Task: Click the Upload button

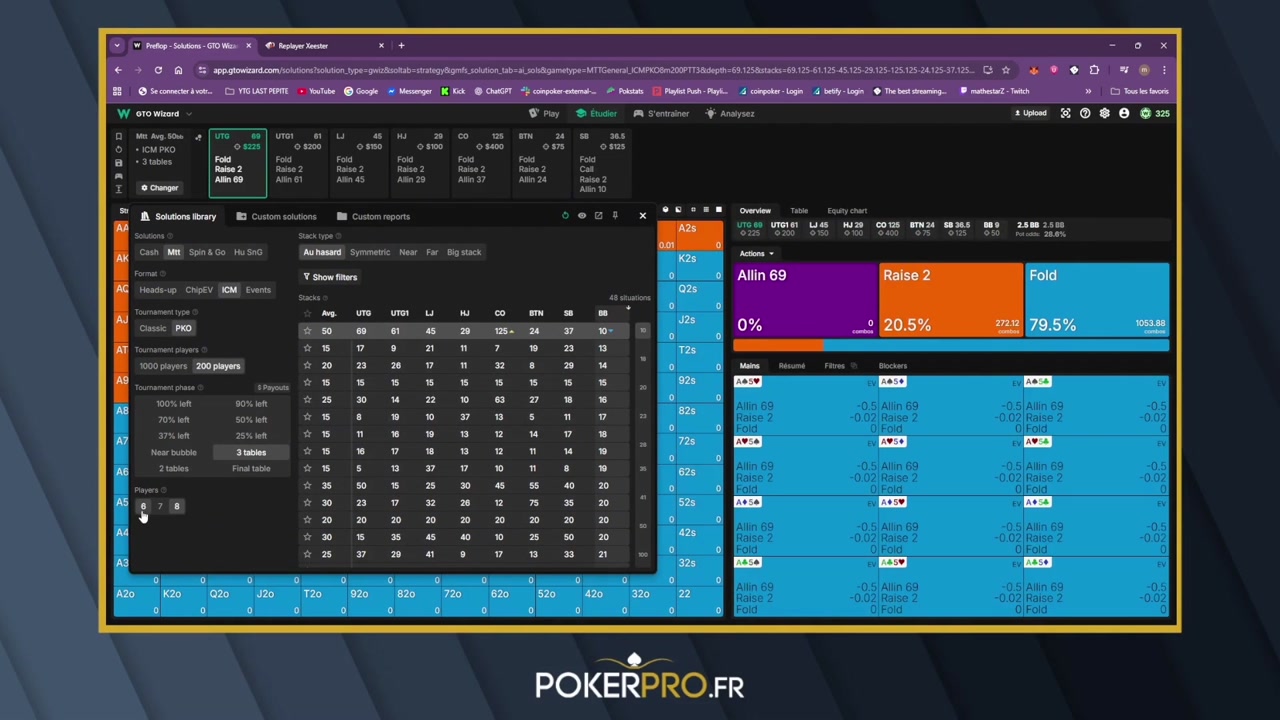Action: point(1030,114)
